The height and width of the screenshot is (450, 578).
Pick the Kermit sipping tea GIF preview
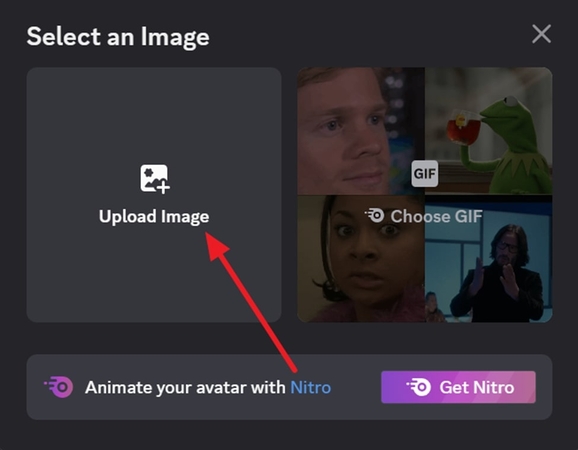click(x=488, y=131)
